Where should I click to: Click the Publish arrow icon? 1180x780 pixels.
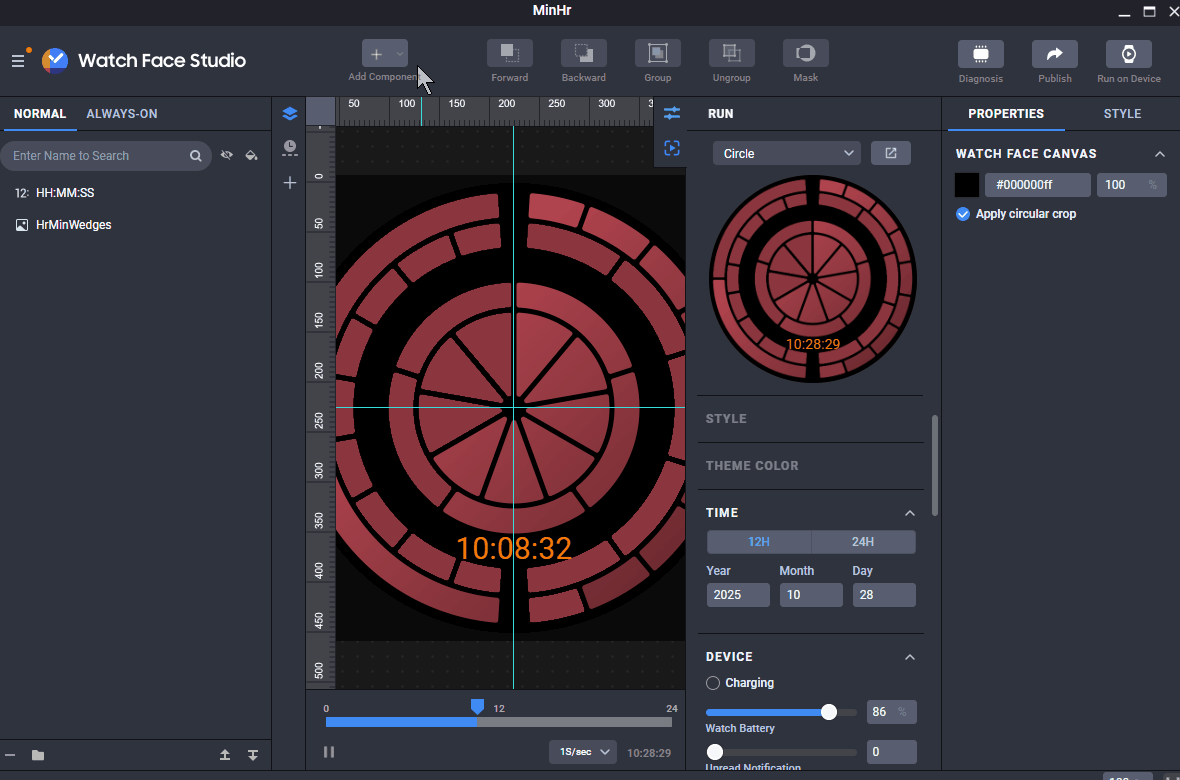click(1054, 54)
